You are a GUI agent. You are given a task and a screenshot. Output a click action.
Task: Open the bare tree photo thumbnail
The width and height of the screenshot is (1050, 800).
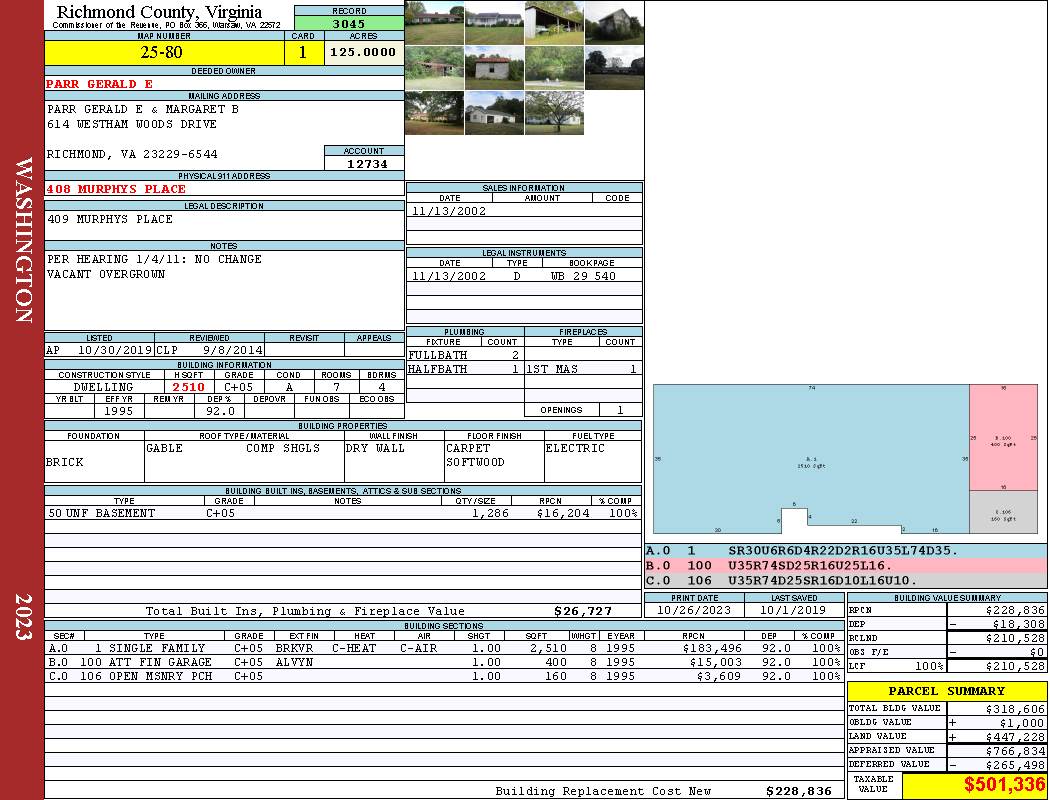553,112
